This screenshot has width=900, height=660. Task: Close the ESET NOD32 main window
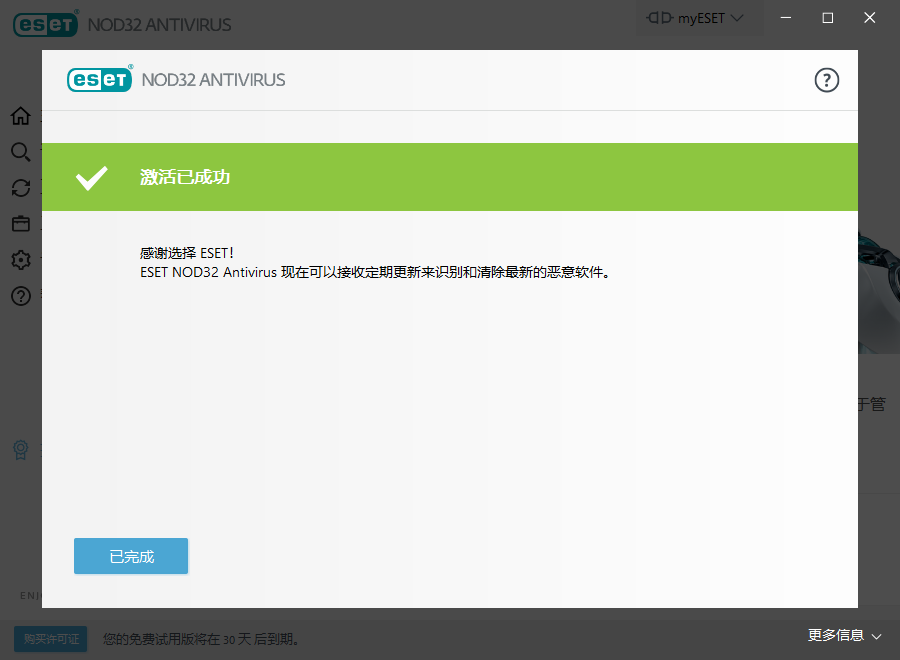click(x=870, y=18)
